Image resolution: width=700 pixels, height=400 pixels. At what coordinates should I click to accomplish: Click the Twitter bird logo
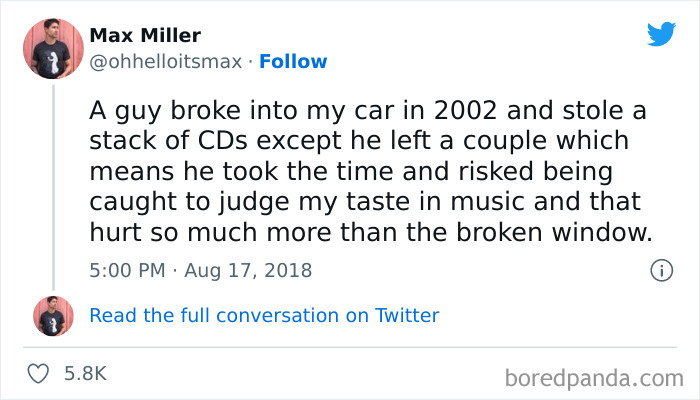[661, 34]
